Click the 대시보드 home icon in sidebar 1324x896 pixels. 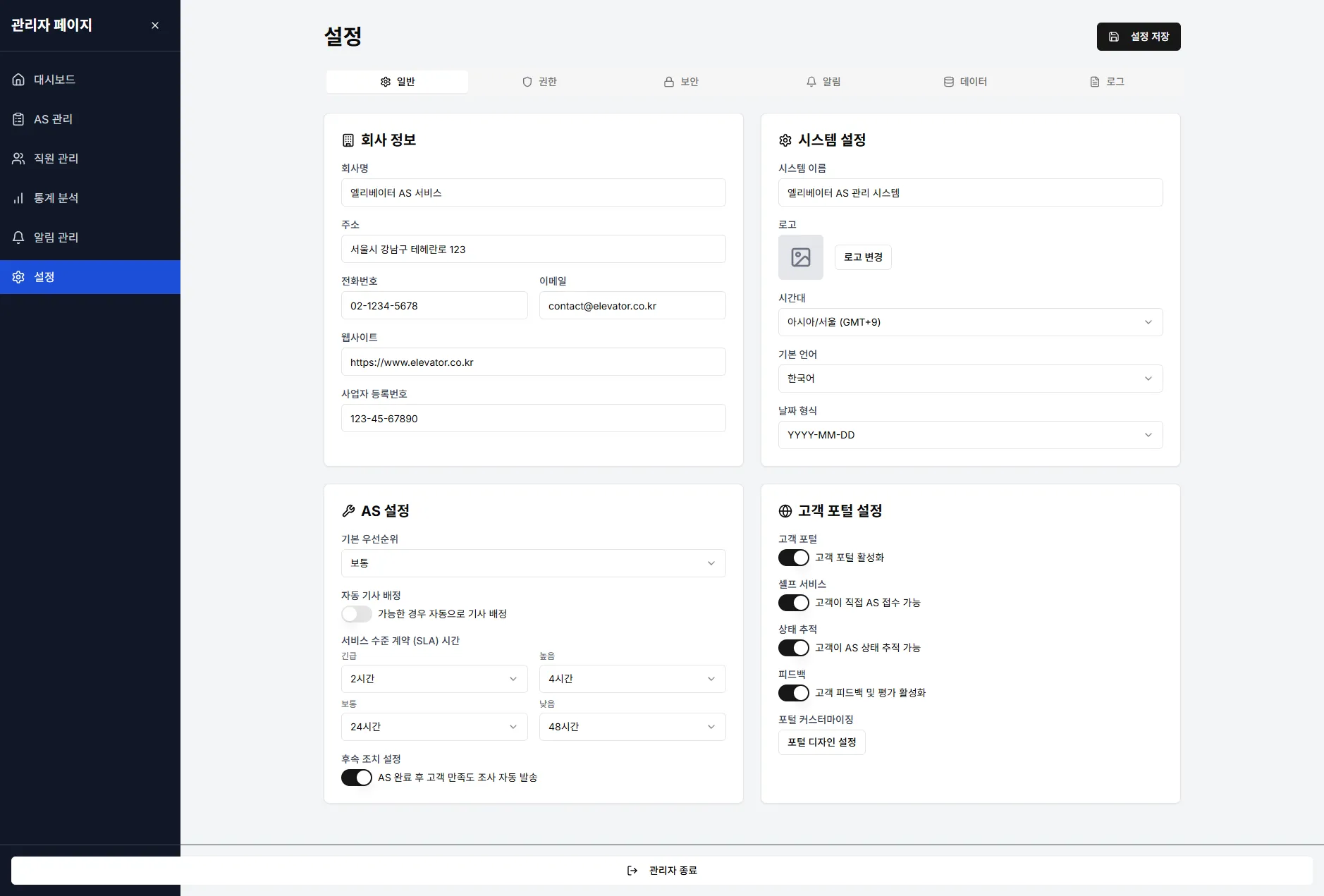(x=18, y=80)
